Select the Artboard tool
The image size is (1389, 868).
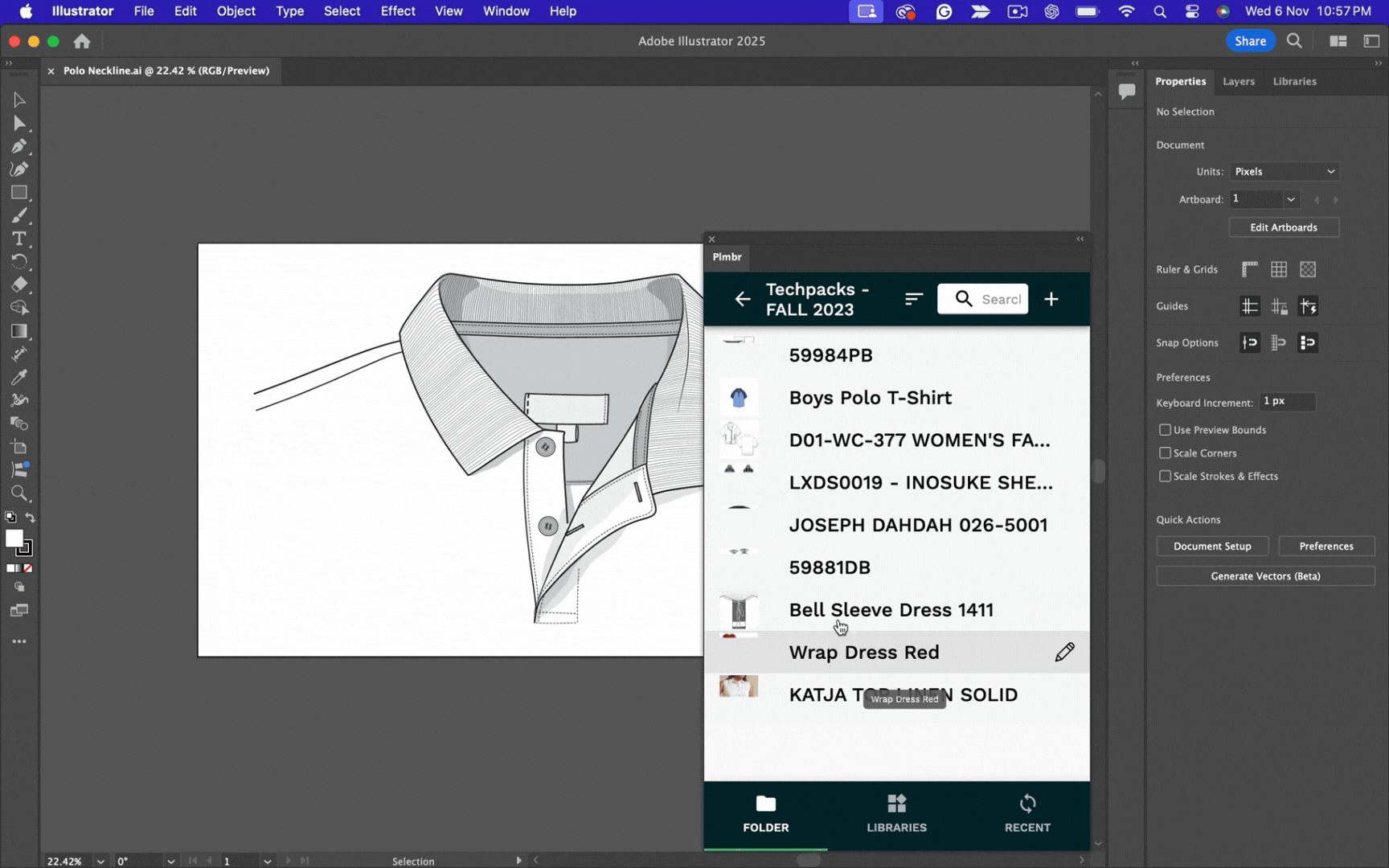(x=19, y=447)
